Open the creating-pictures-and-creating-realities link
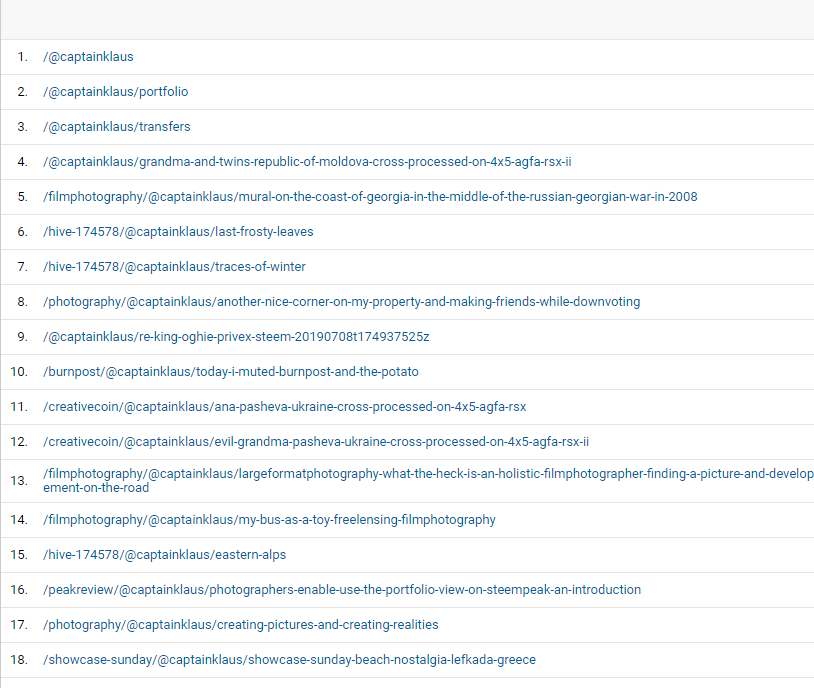Image resolution: width=814 pixels, height=688 pixels. 241,625
